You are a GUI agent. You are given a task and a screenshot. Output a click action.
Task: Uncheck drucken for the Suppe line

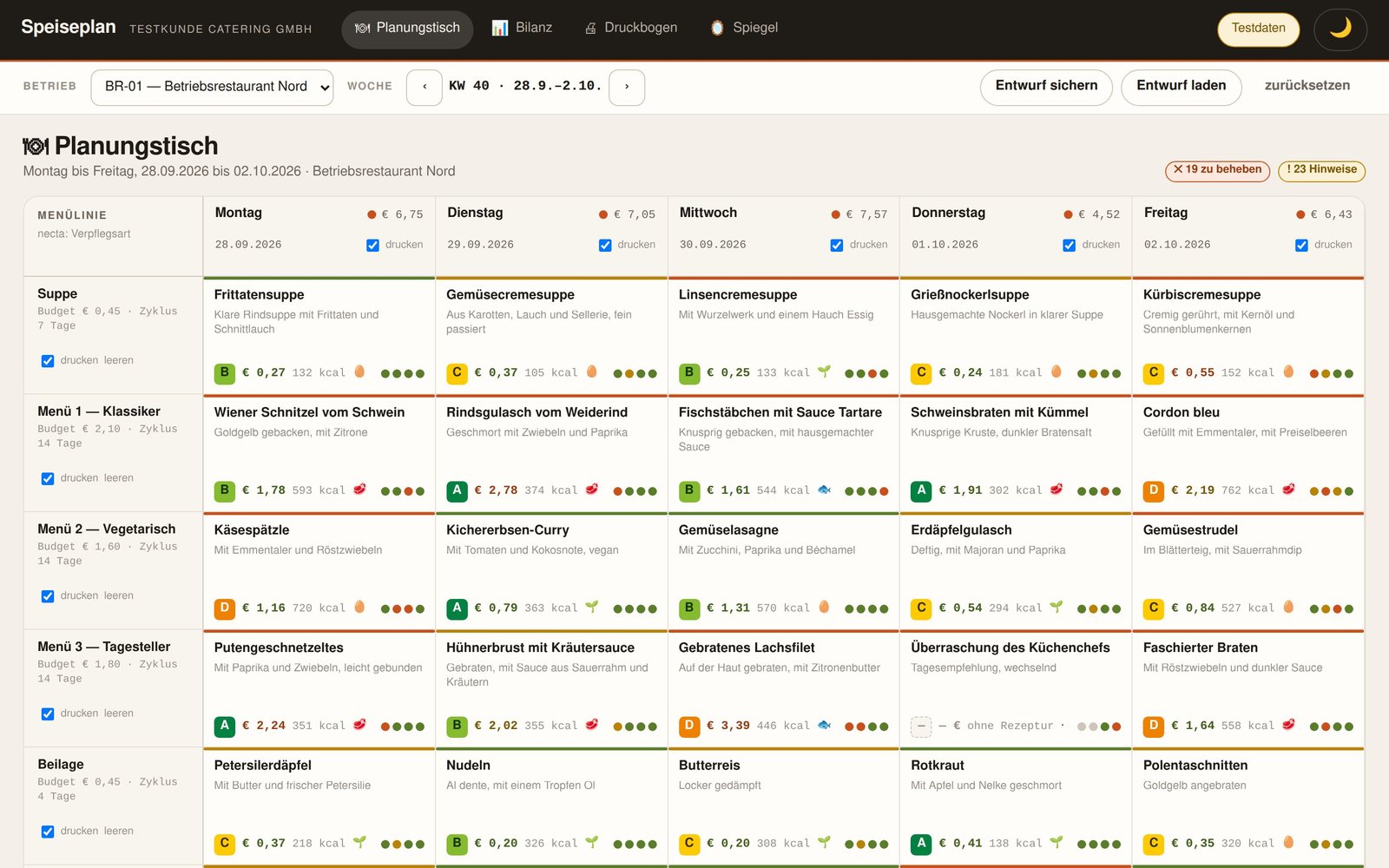pyautogui.click(x=48, y=361)
